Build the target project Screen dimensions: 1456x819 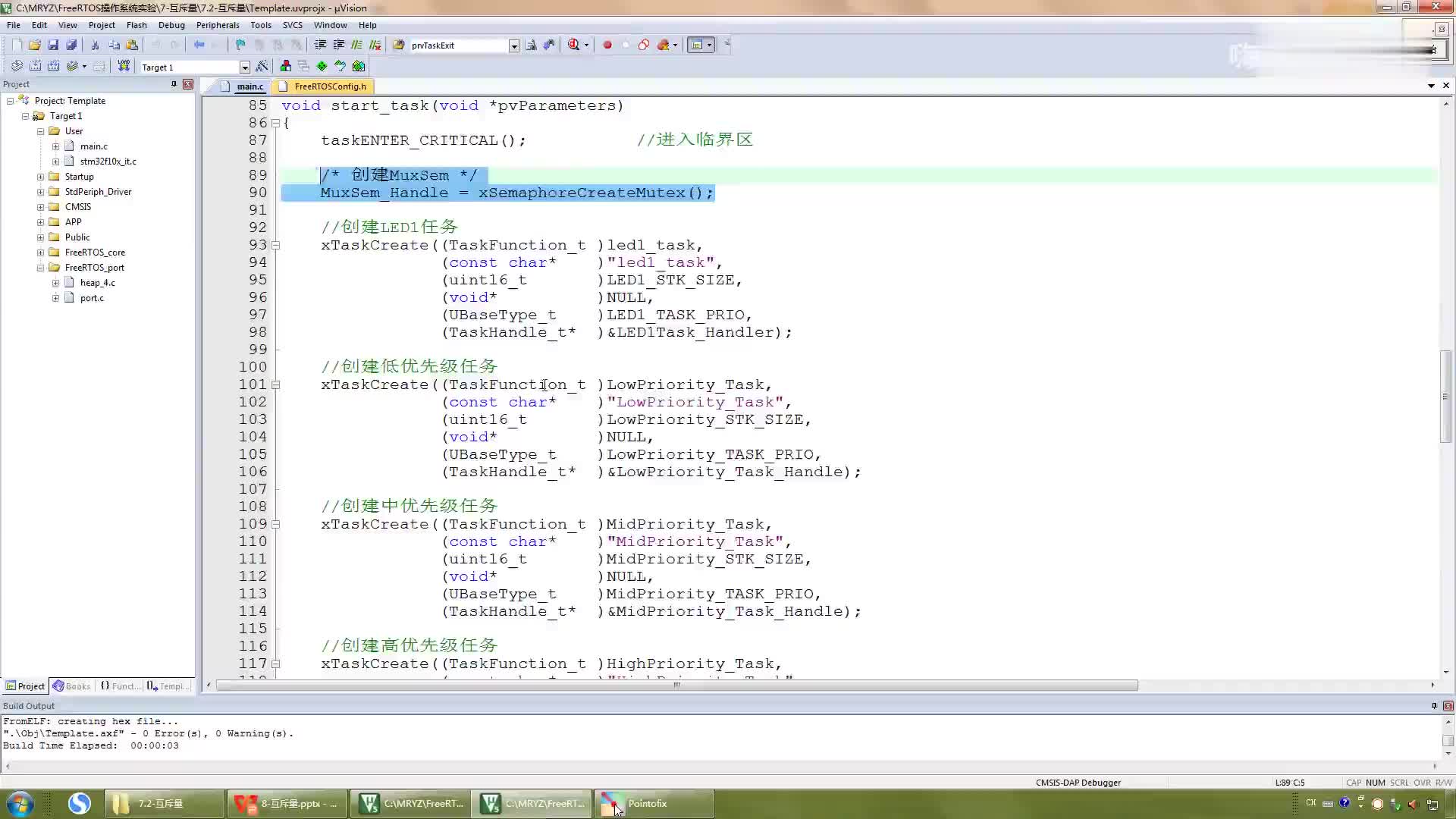click(35, 66)
